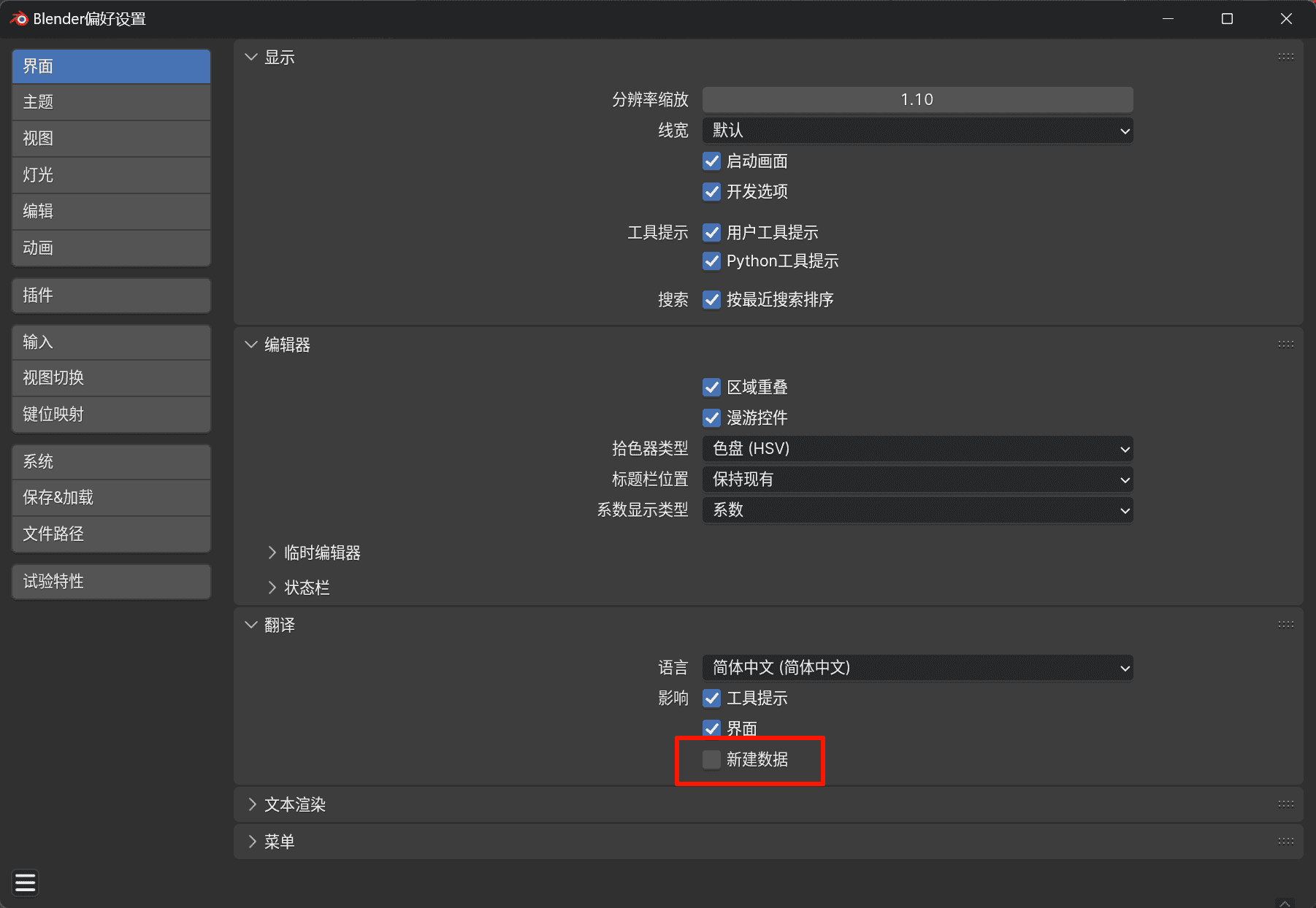Click the Blender logo in title bar

pyautogui.click(x=19, y=19)
